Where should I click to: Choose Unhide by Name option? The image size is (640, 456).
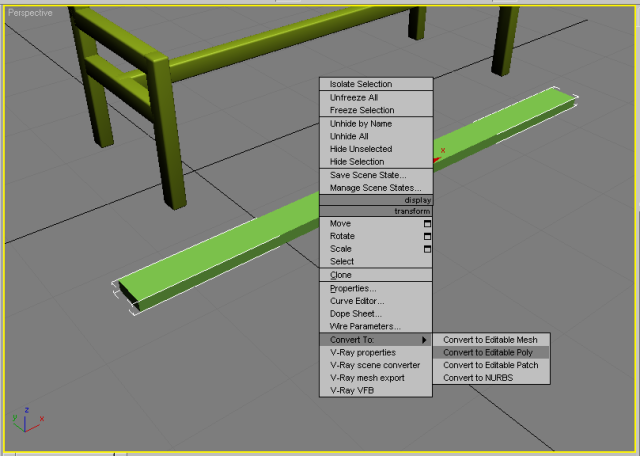(376, 124)
